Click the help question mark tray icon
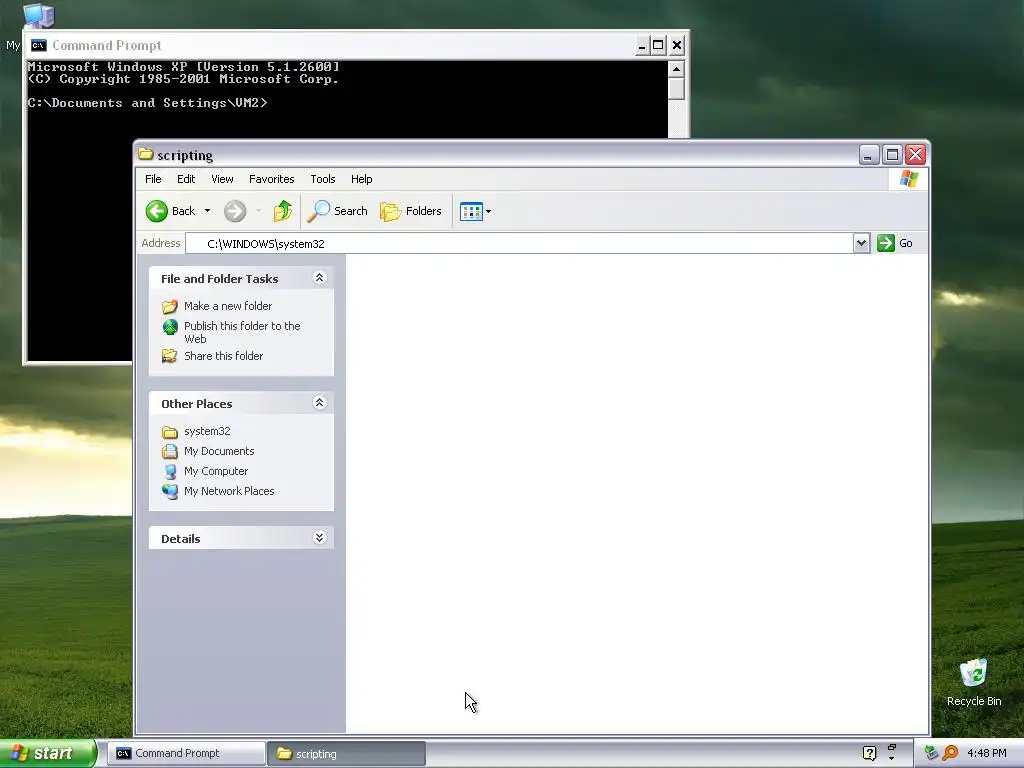The height and width of the screenshot is (768, 1024). (869, 753)
